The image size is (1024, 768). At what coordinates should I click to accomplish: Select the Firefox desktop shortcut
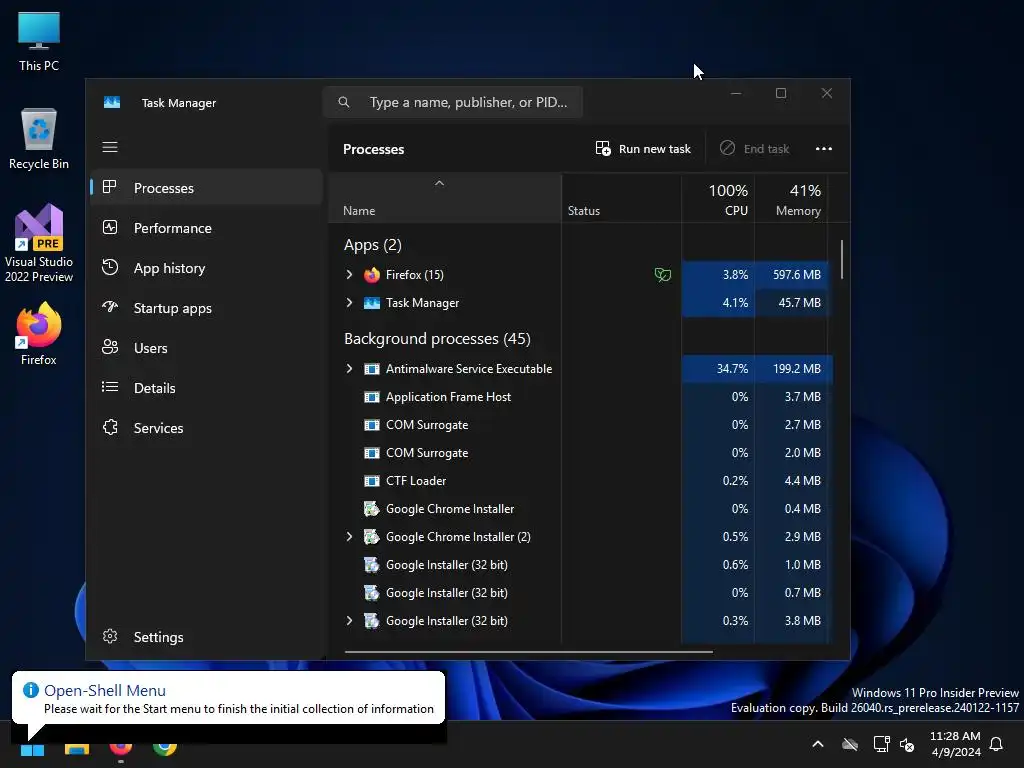(x=39, y=334)
